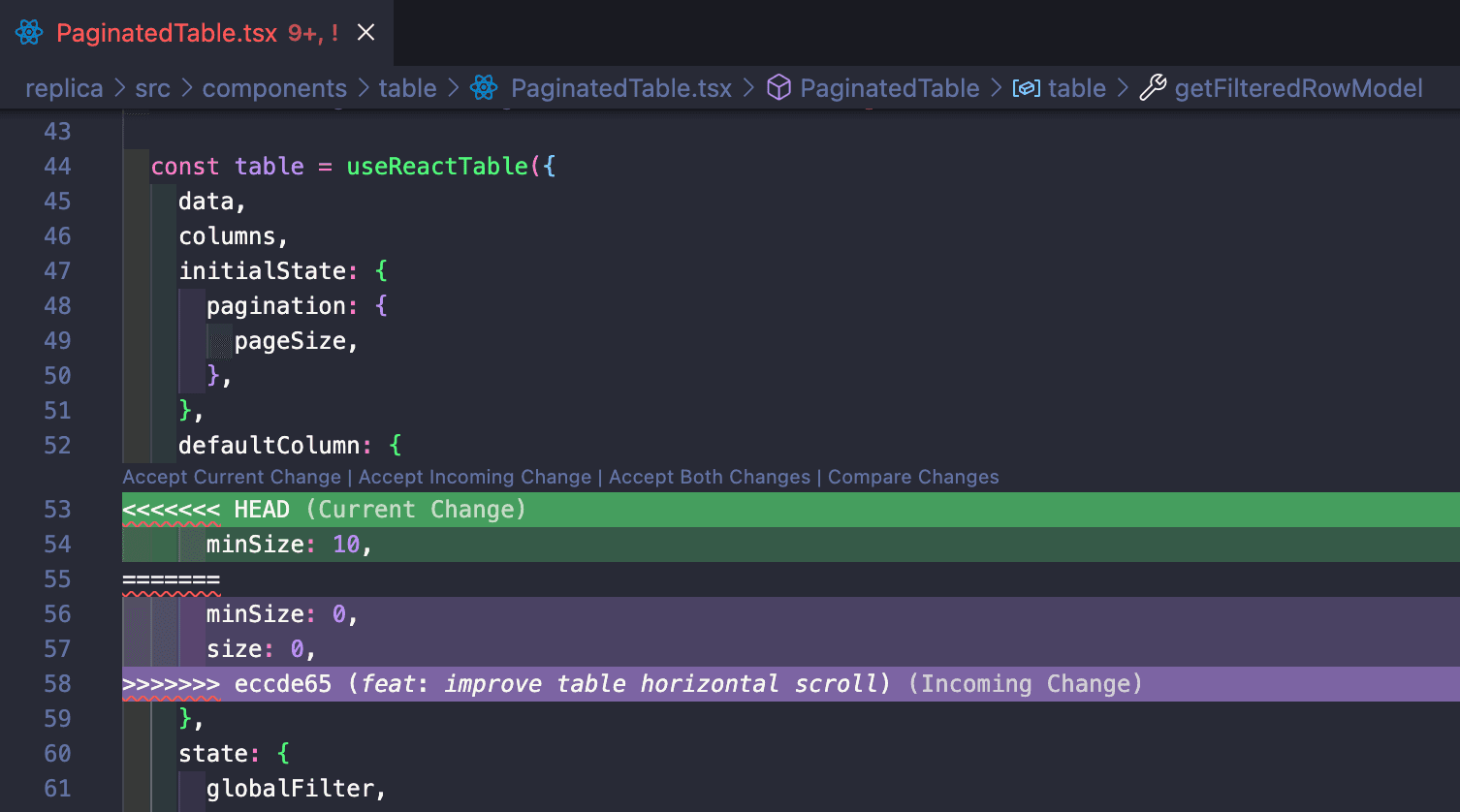Click line number 53 to select the line
Screen dimensions: 1460x812
point(57,509)
